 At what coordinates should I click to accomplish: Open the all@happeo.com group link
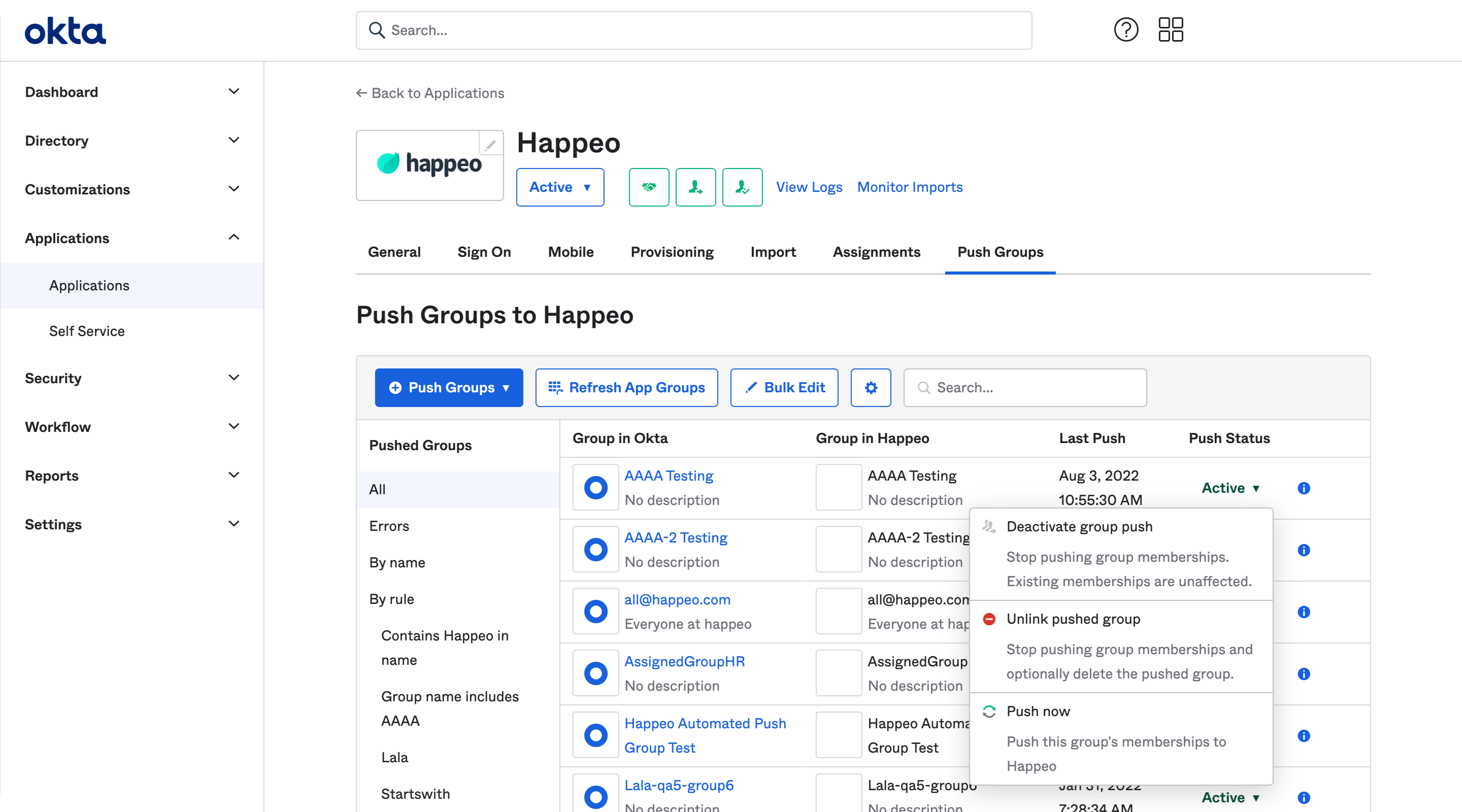click(x=677, y=599)
